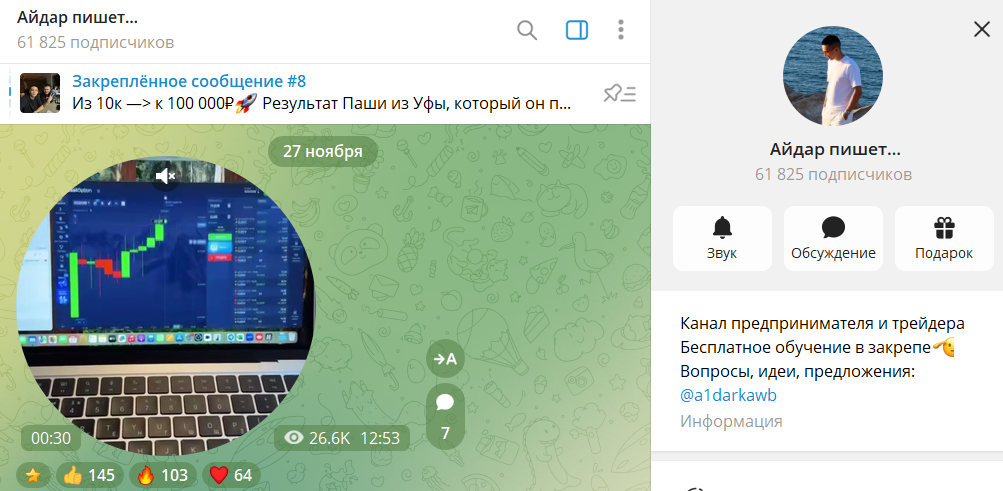Click channel title Айдар пишет in header
Screen dimensions: 1003x491
coord(77,17)
